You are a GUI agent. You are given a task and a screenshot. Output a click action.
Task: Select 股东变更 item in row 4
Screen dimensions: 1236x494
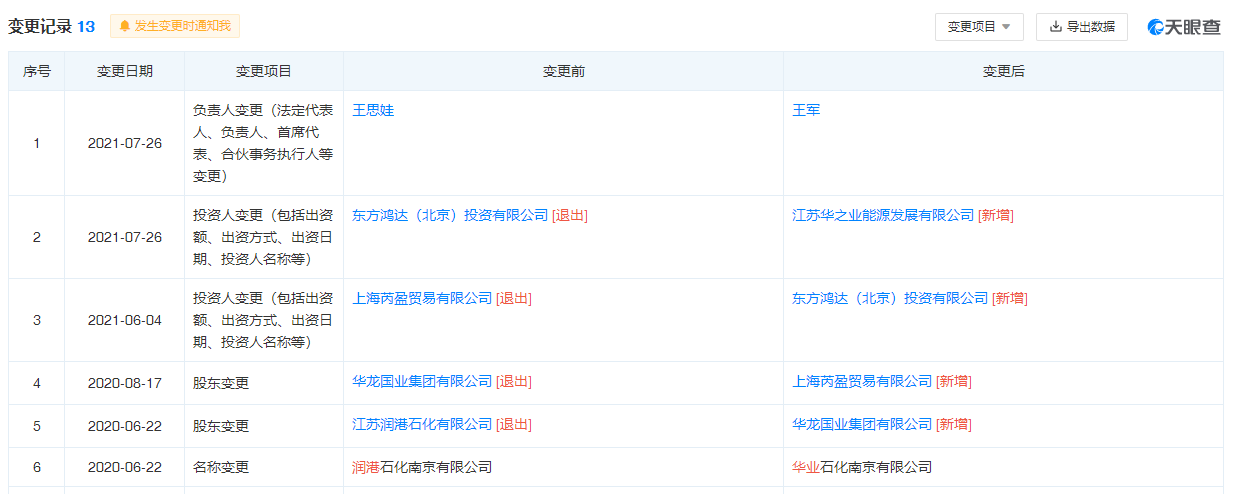coord(221,383)
